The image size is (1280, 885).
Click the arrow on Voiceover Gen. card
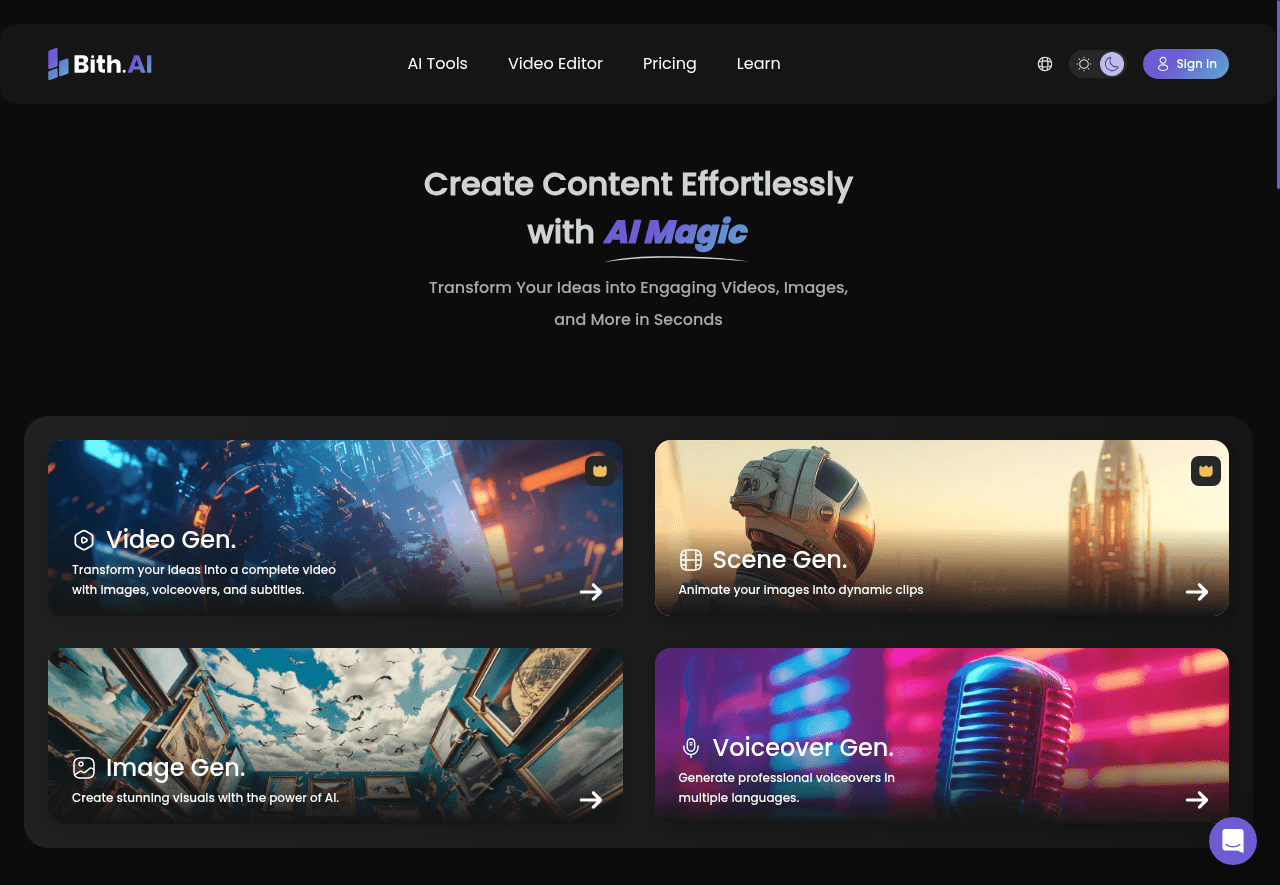point(1197,800)
